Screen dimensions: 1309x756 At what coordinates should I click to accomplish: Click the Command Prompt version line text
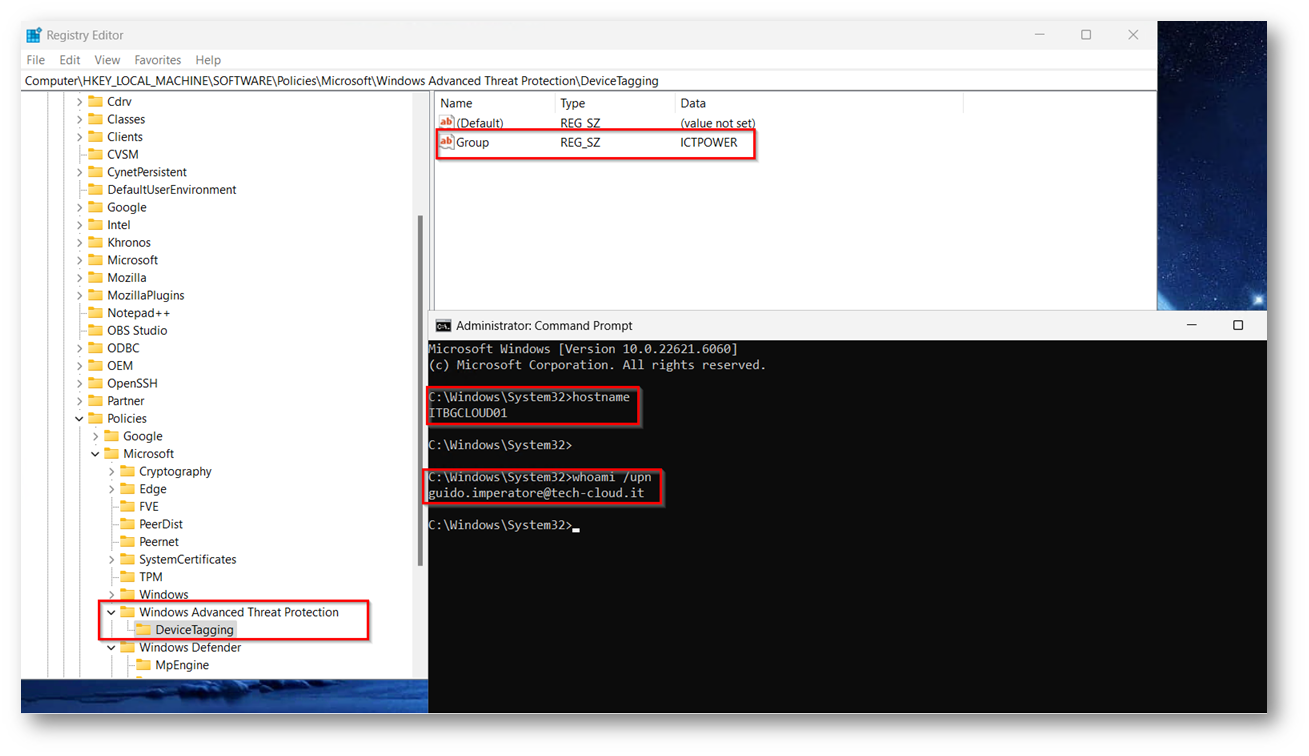(583, 349)
